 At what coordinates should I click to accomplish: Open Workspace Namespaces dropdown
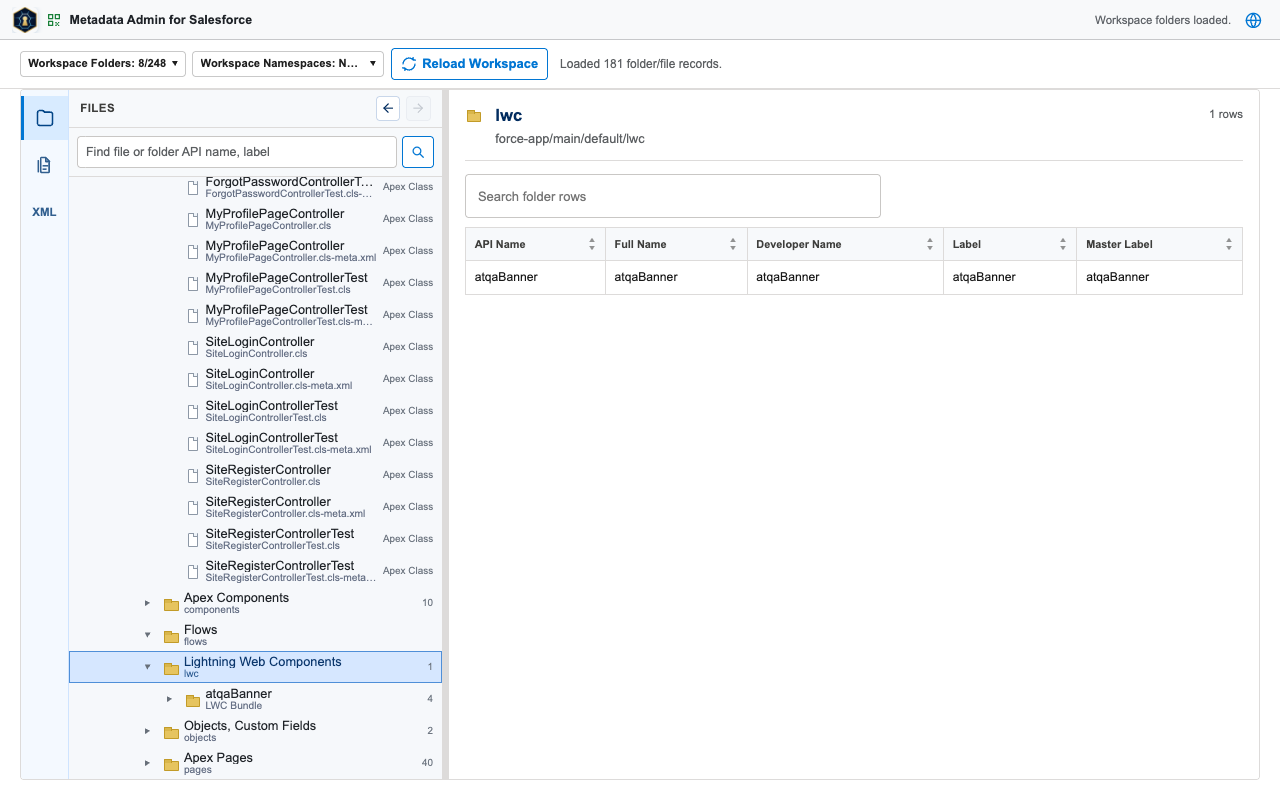288,64
